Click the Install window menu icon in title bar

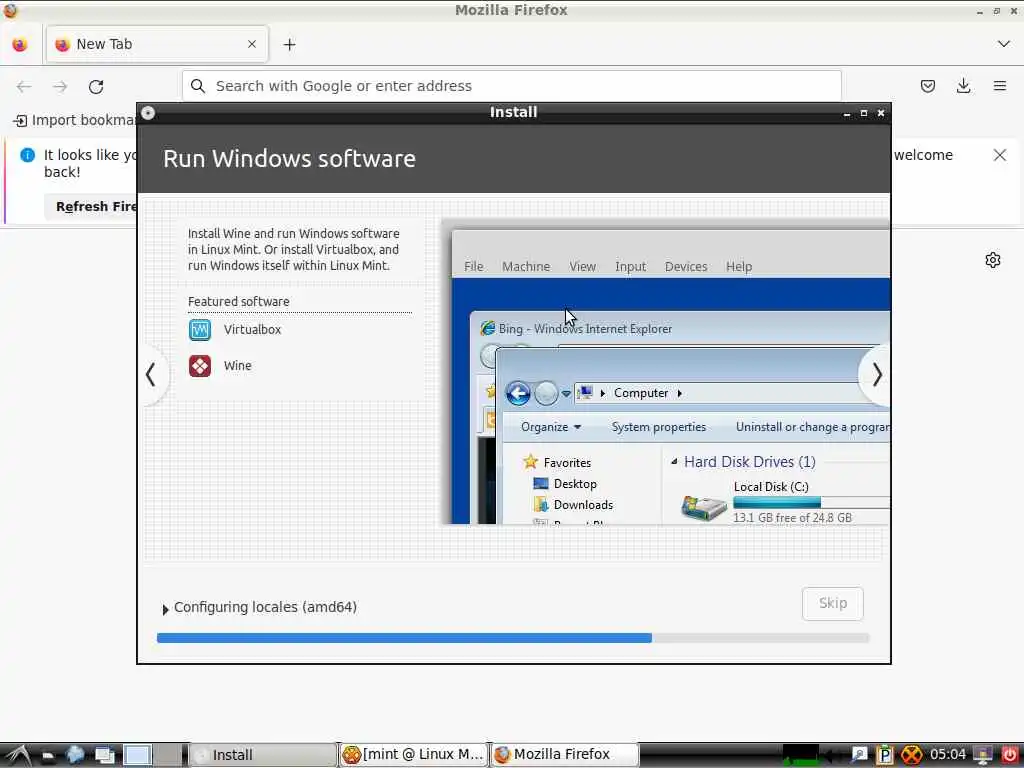tap(148, 113)
